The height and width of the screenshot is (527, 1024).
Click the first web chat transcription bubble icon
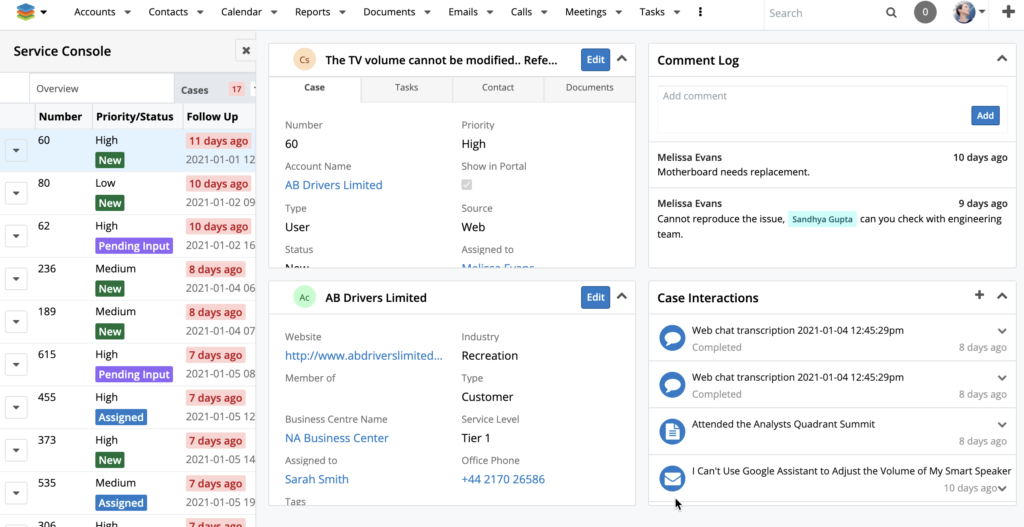click(672, 338)
